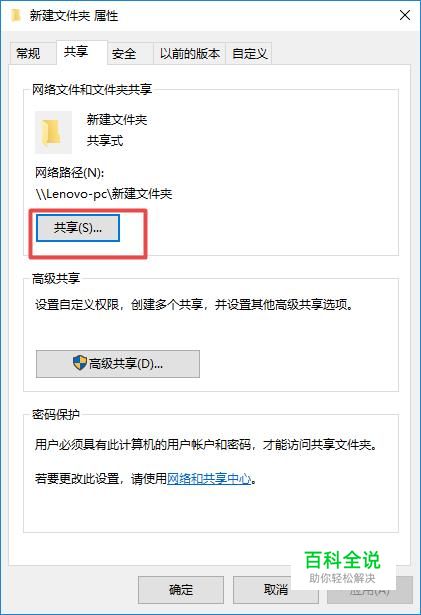Cancel the dialog with 取消
This screenshot has height=615, width=421.
coord(275,590)
